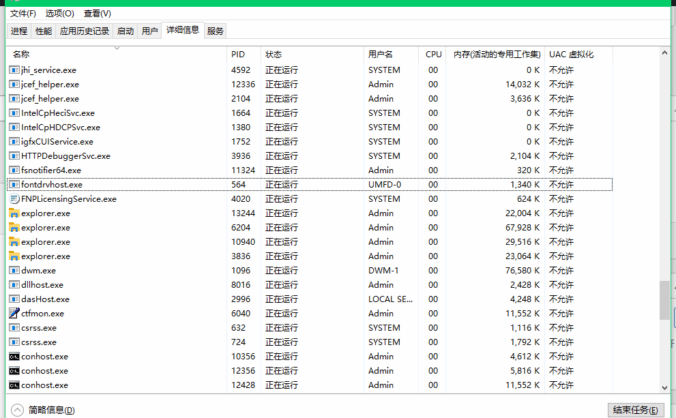Click the folder icon of explorer.exe PID 13244
This screenshot has height=418, width=676.
pyautogui.click(x=14, y=213)
